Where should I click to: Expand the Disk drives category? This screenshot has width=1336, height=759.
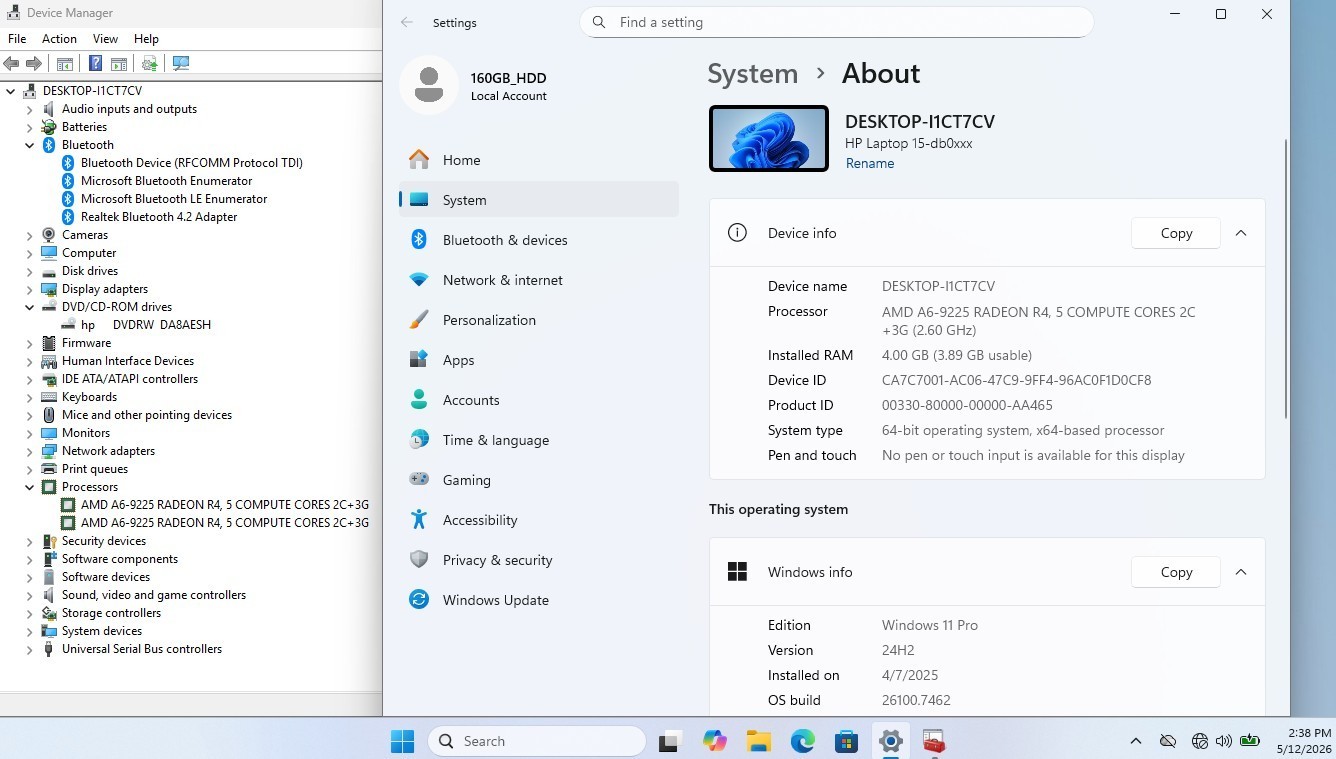coord(30,271)
